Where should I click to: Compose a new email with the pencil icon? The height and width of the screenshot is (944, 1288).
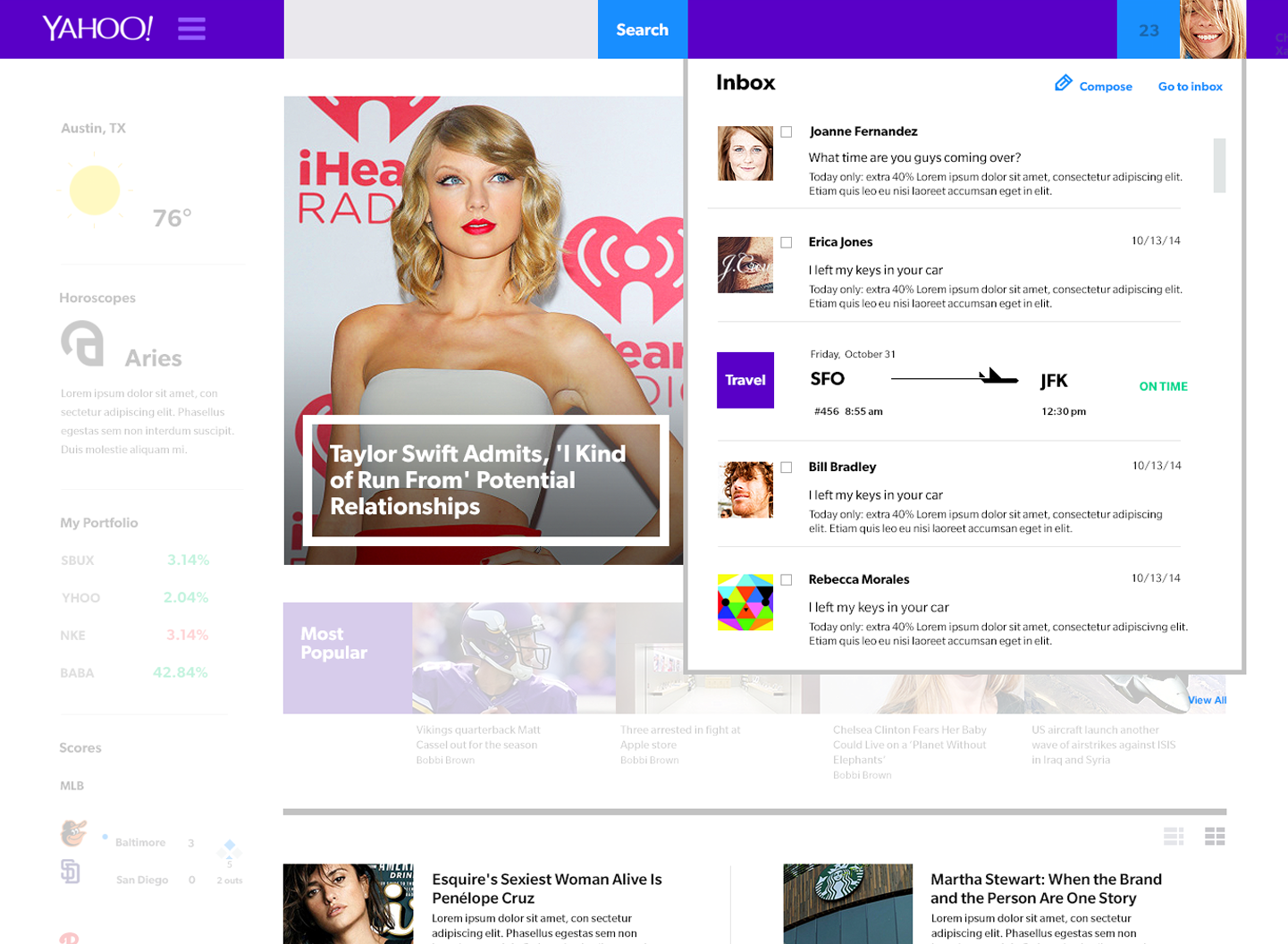pos(1064,82)
